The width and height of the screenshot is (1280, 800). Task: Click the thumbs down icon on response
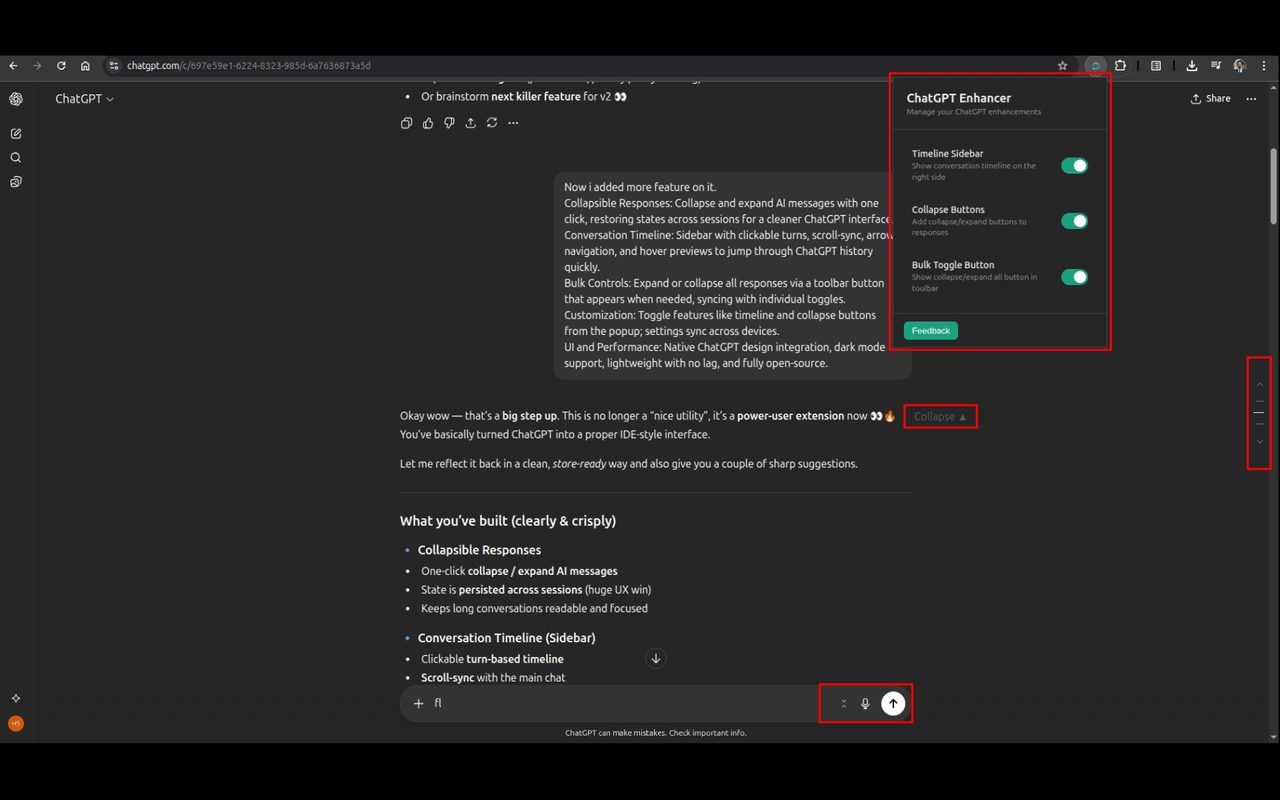point(449,123)
